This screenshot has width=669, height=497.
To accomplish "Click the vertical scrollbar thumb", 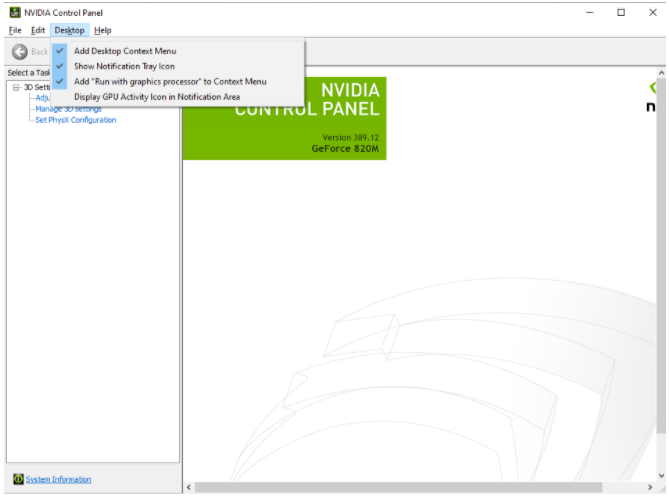I will (x=661, y=256).
